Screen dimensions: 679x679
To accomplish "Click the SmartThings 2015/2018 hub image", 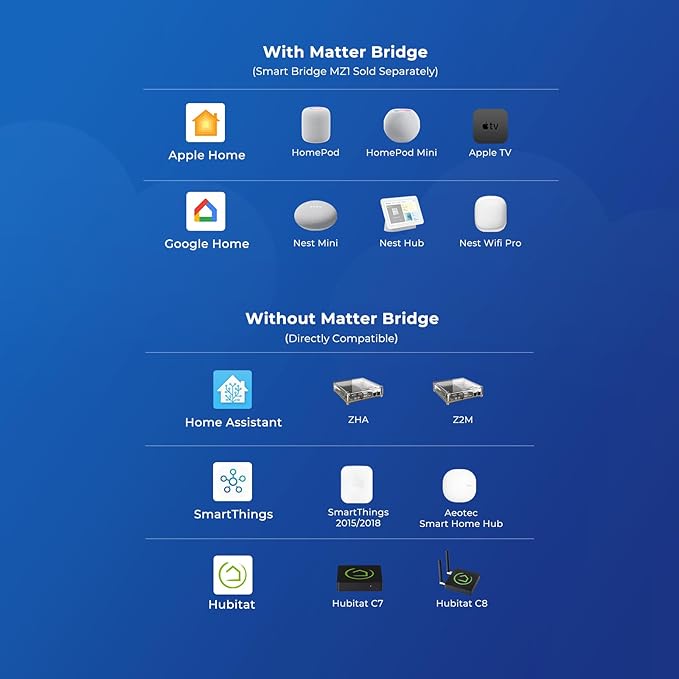I will point(357,484).
